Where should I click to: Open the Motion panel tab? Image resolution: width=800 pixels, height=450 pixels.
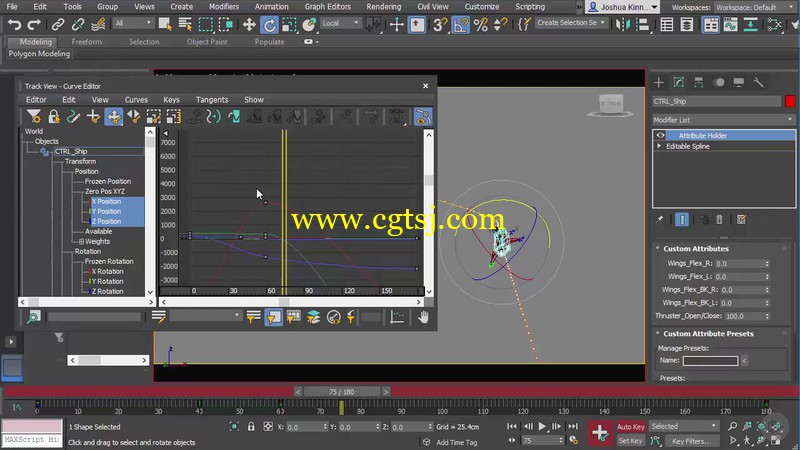(x=719, y=83)
